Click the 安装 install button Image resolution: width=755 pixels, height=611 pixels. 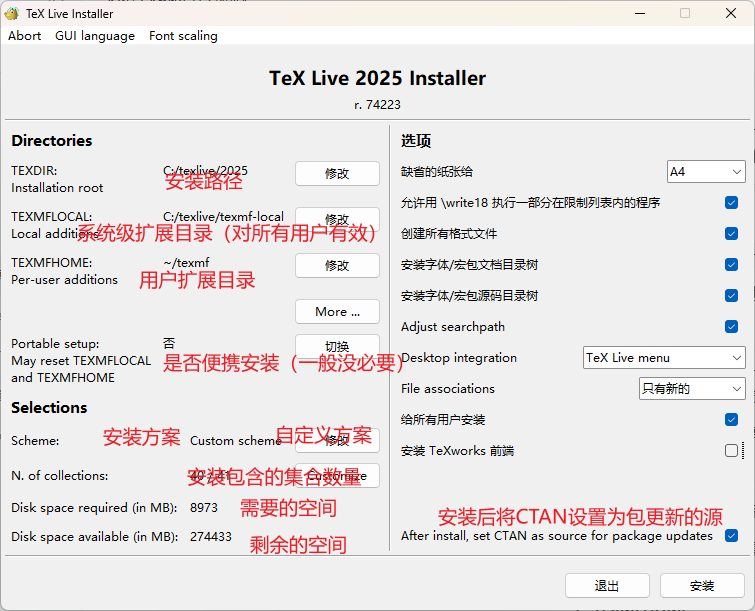coord(702,585)
